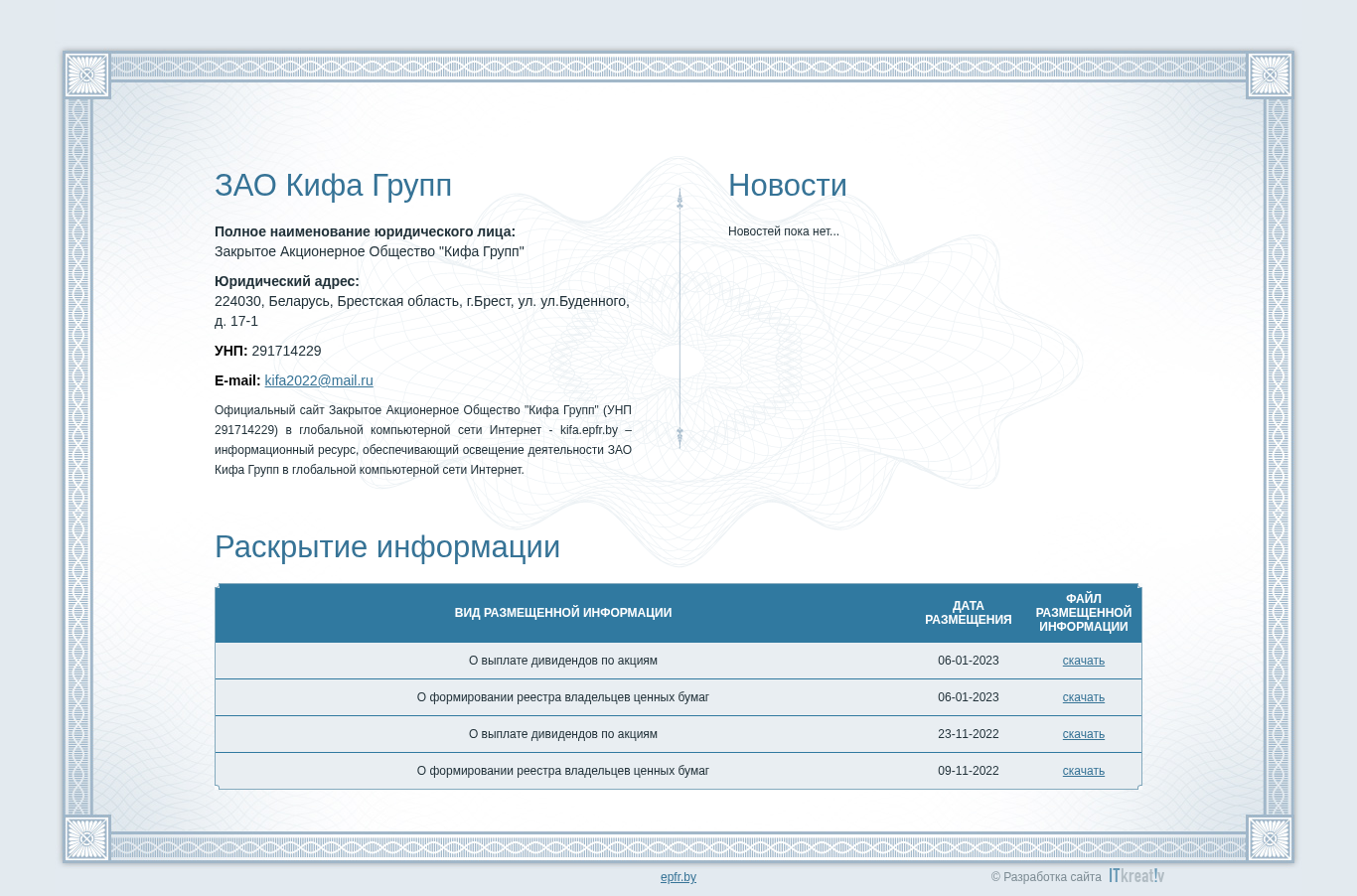Download the 09-11-2022 registry formation file
The width and height of the screenshot is (1357, 896).
pos(1083,771)
